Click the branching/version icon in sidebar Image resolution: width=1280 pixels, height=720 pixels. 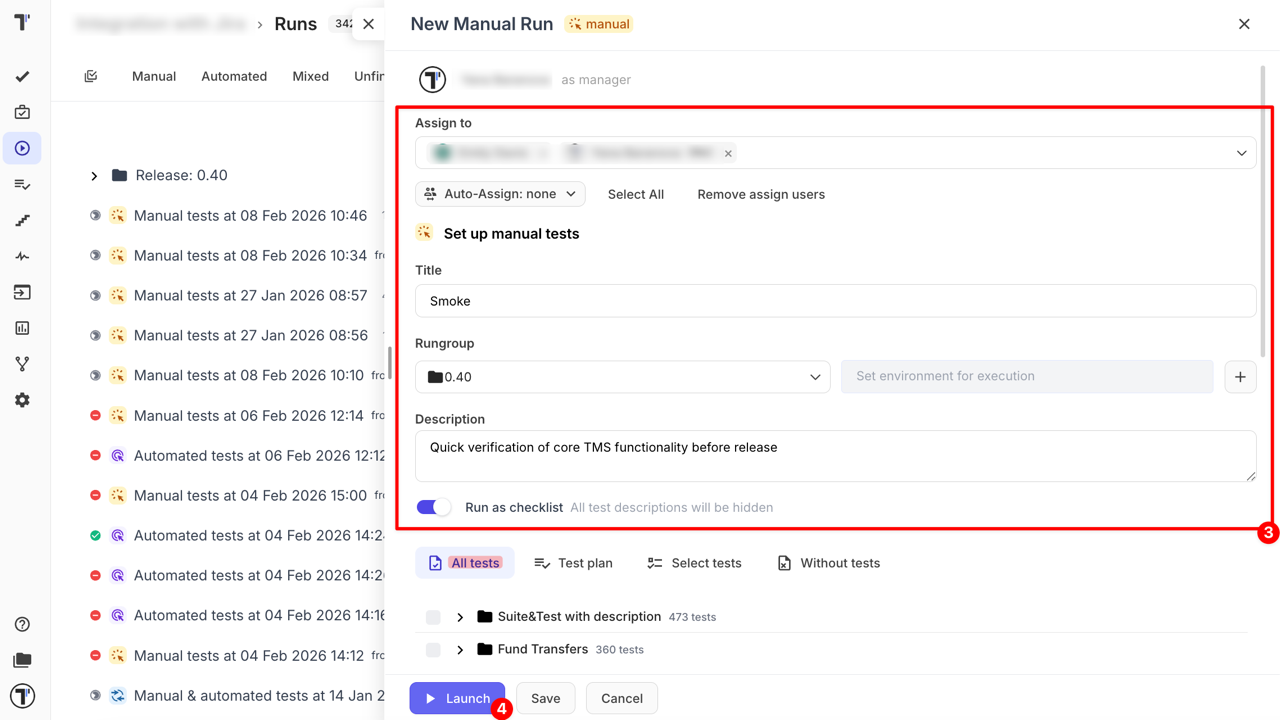pos(22,363)
